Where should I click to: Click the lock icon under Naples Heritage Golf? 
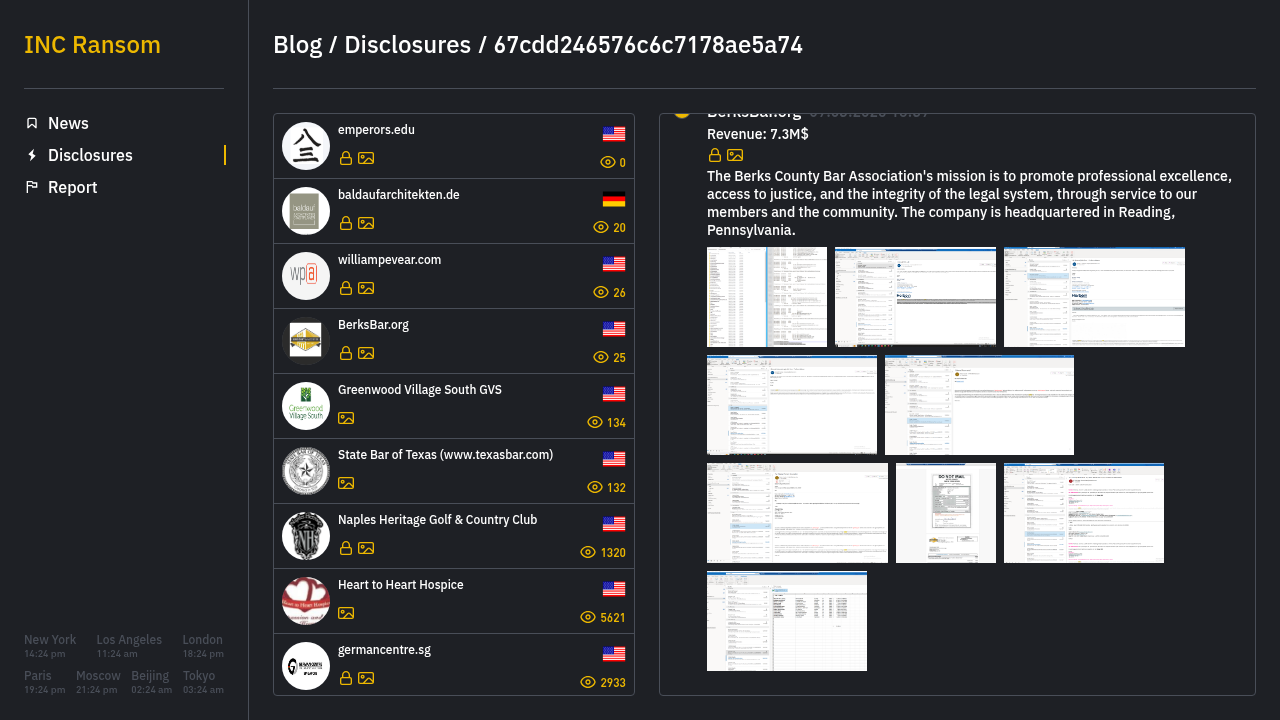[x=346, y=548]
